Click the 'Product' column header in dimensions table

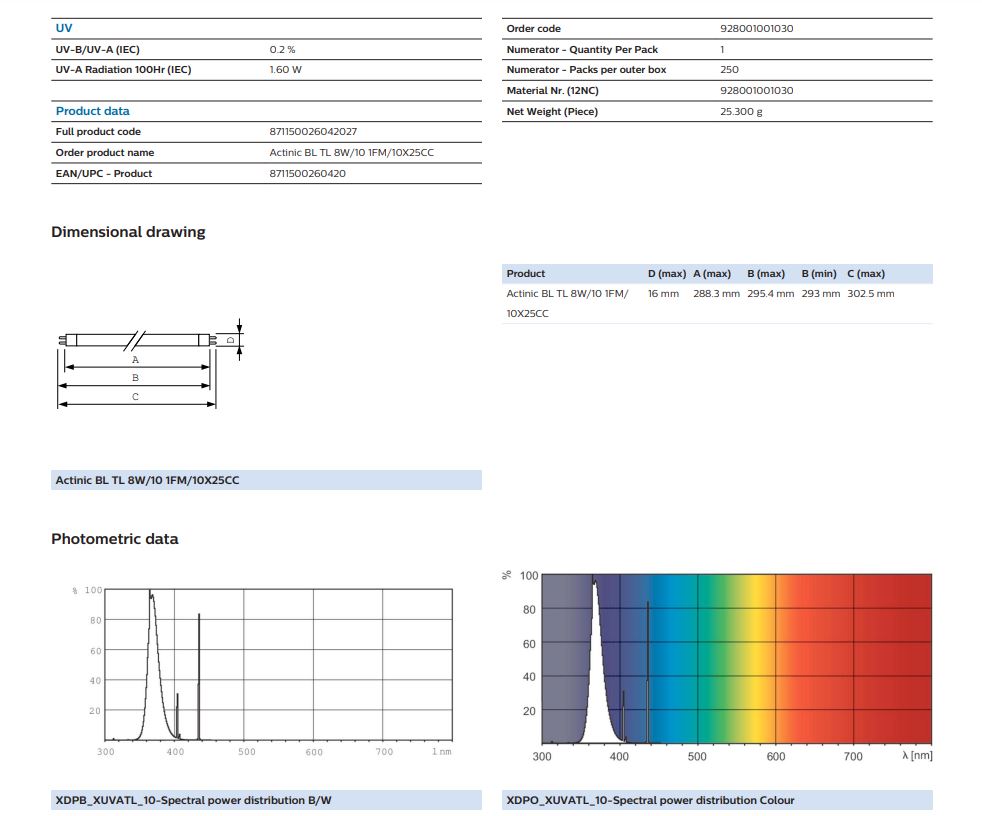coord(526,274)
